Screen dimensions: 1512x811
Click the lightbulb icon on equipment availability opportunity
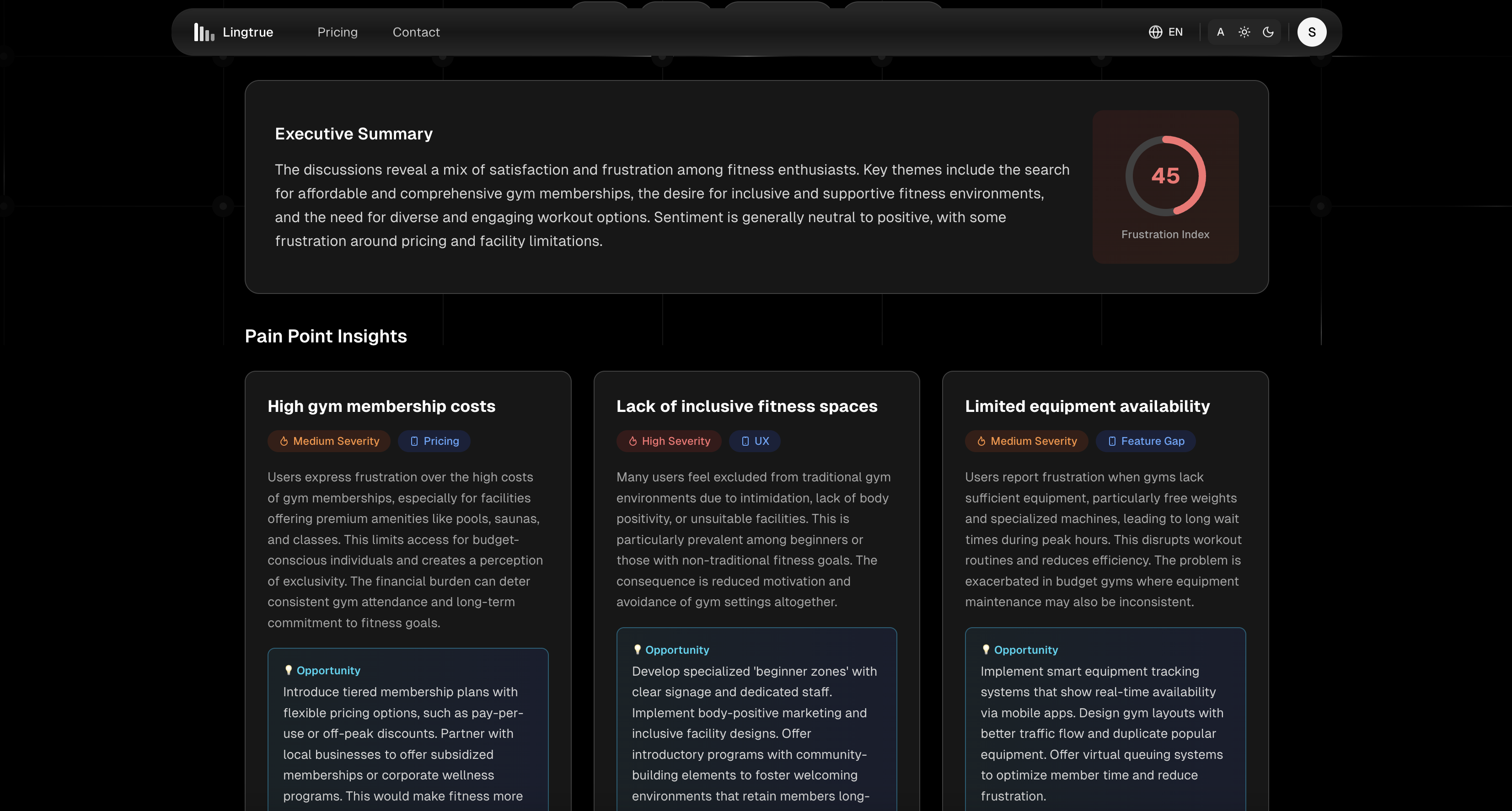click(x=986, y=650)
